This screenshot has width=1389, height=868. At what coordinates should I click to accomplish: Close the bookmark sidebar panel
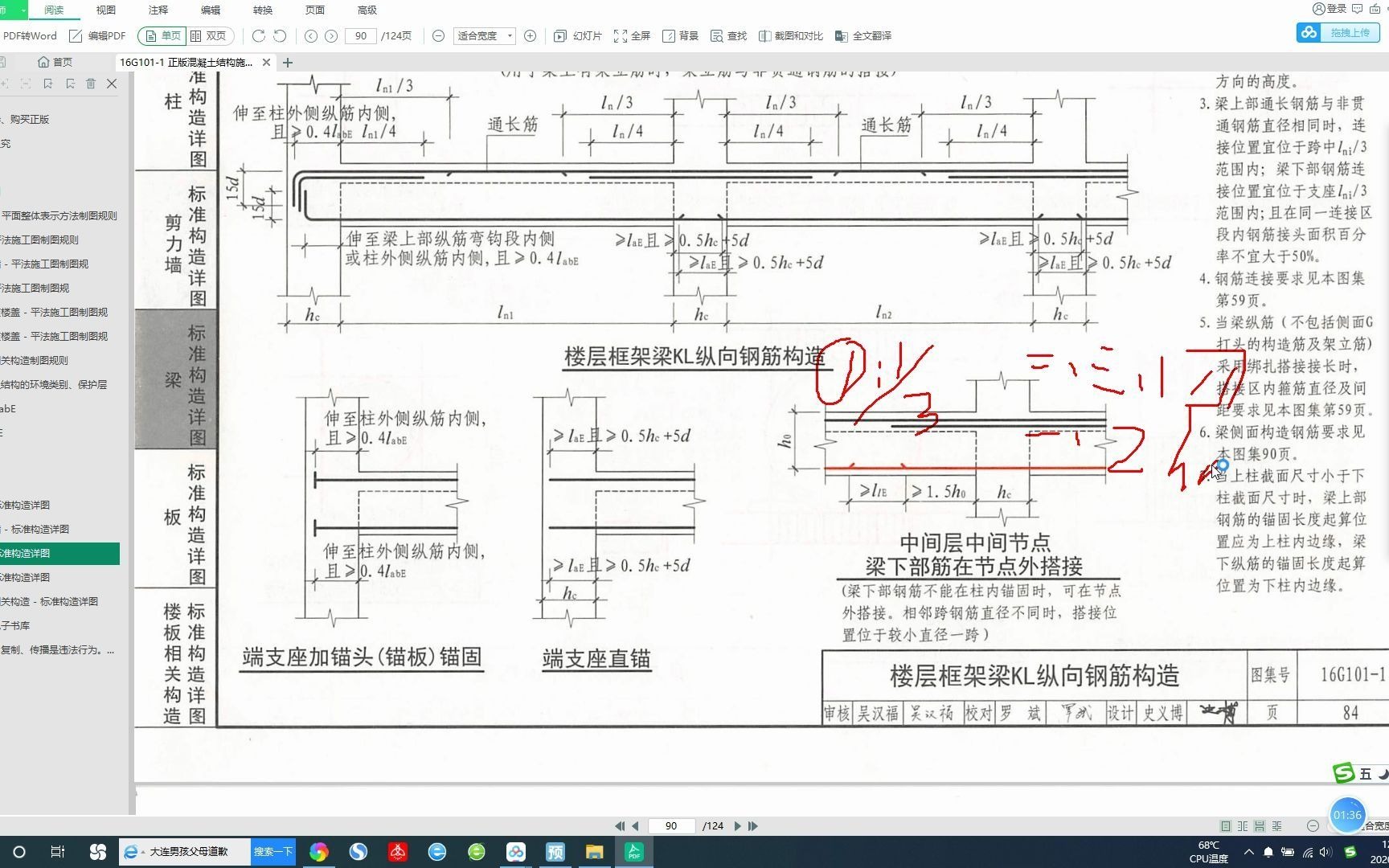point(112,84)
